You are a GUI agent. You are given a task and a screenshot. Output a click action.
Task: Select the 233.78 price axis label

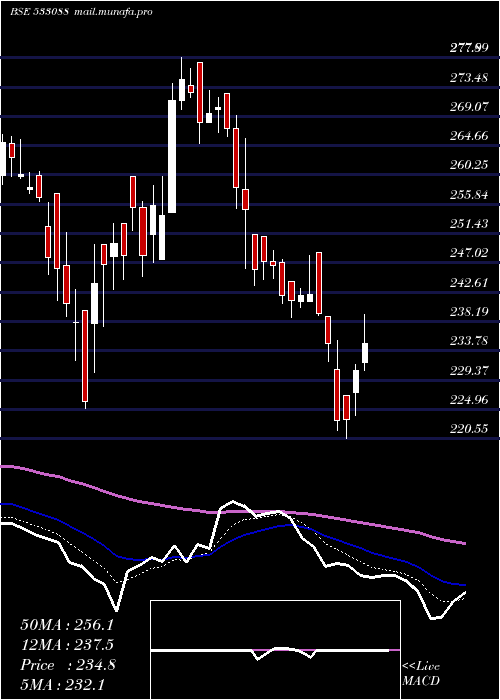pos(469,341)
